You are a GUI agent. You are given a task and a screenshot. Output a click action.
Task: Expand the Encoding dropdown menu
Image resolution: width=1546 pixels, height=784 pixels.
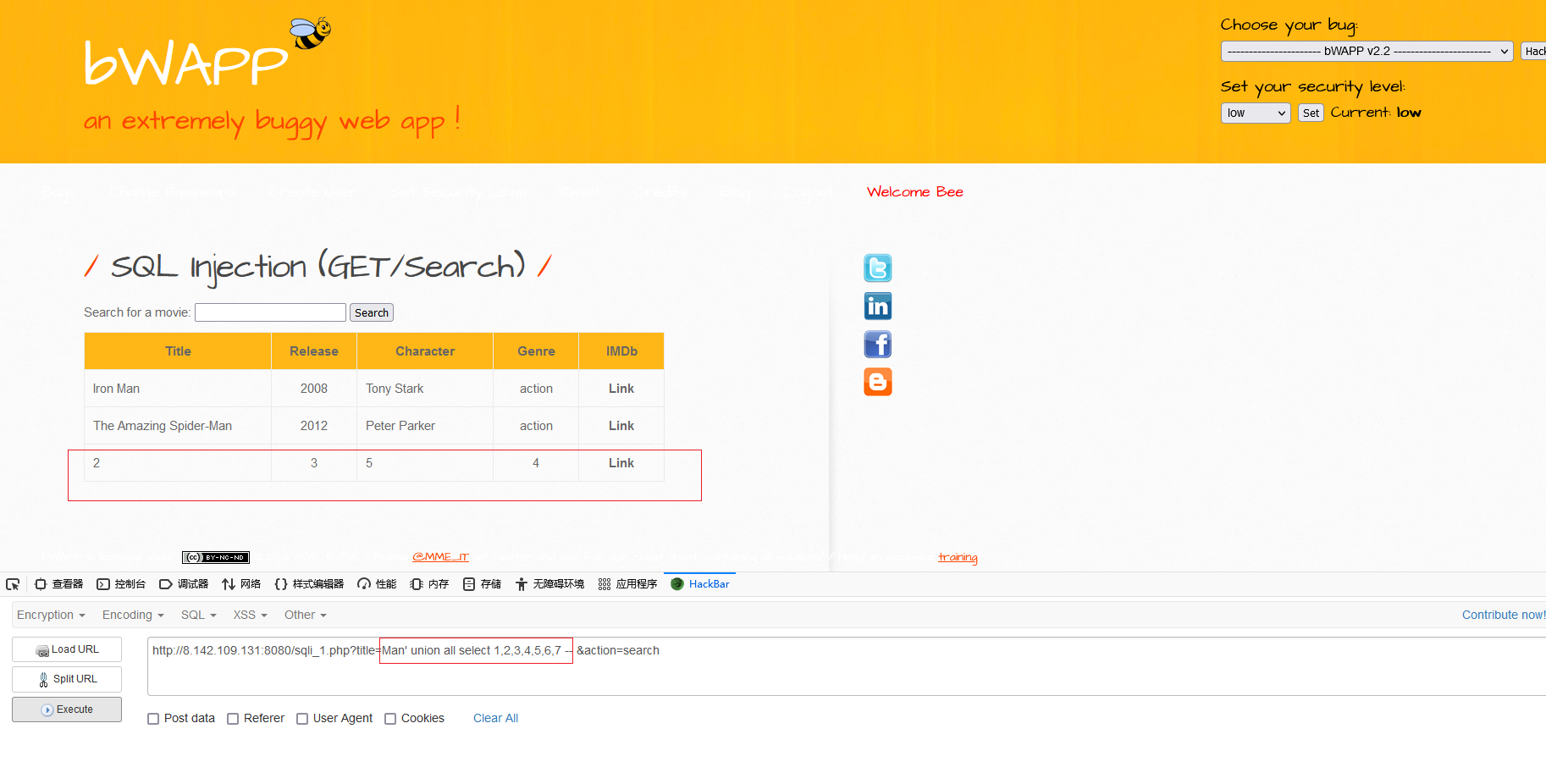click(133, 615)
